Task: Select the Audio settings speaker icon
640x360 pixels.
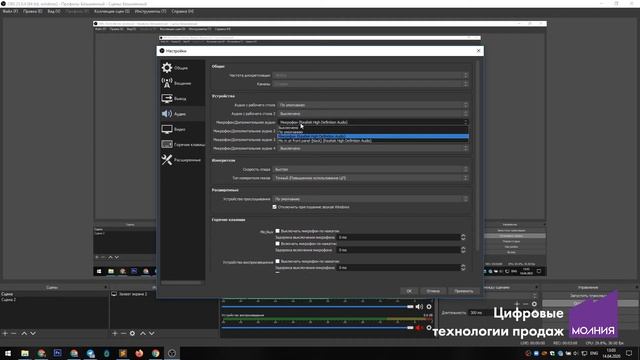Action: [x=167, y=114]
